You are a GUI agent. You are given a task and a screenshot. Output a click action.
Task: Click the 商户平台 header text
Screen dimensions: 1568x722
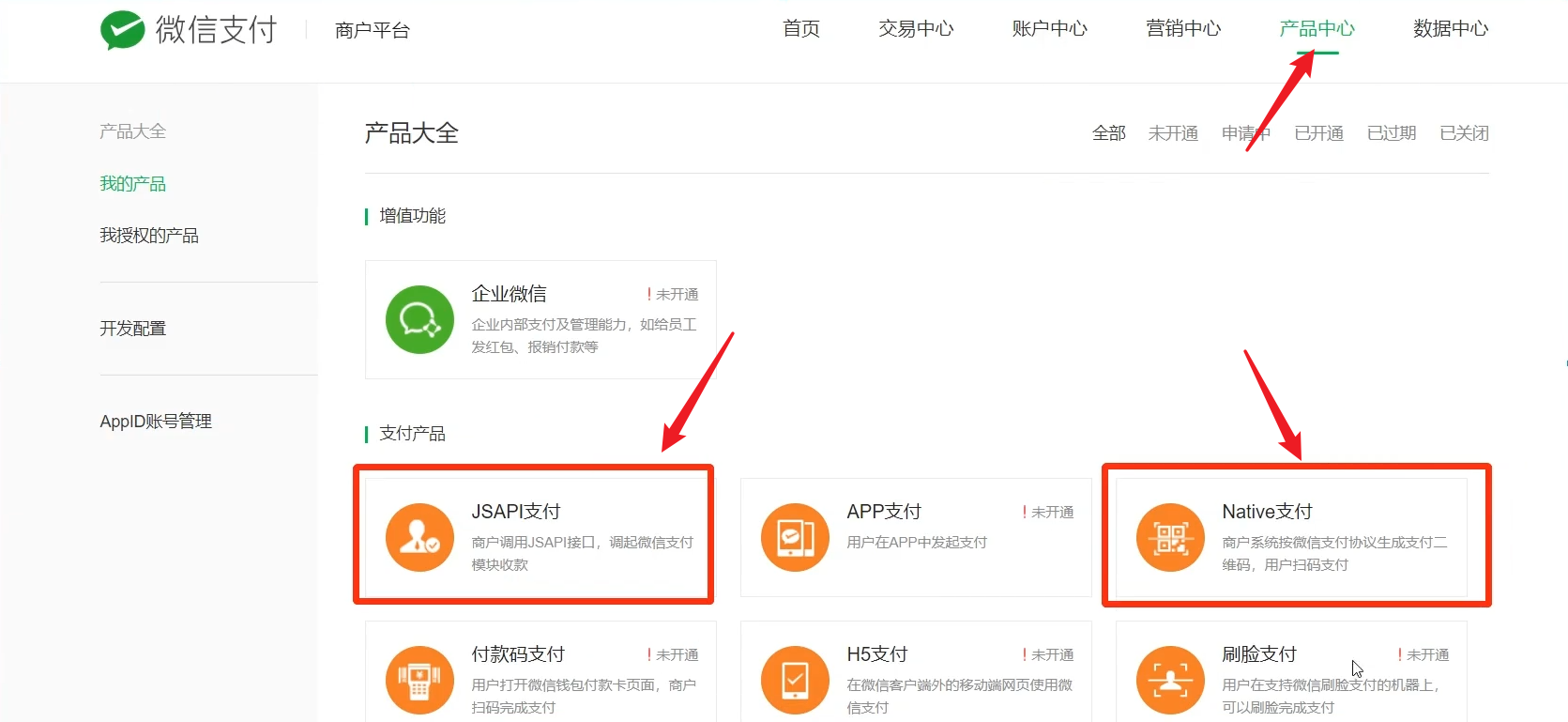coord(373,31)
